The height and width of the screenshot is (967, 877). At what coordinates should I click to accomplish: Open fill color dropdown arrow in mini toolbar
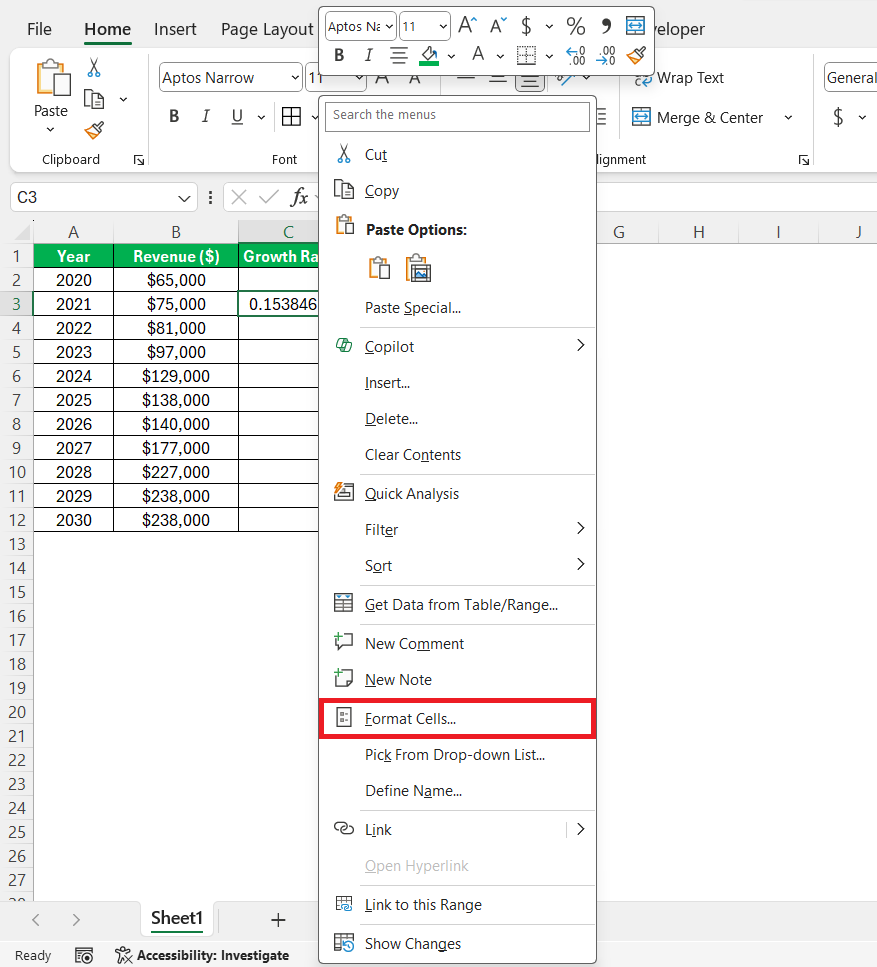tap(451, 56)
